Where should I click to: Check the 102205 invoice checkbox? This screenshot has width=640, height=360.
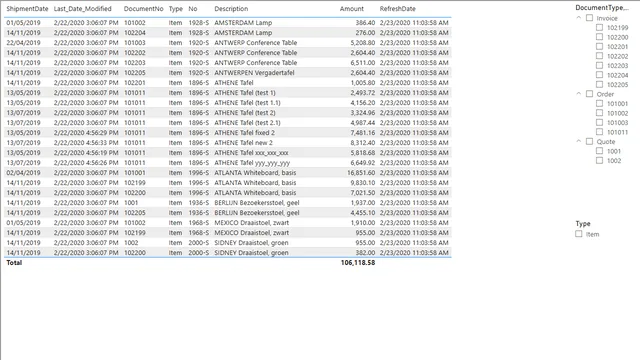coord(599,84)
